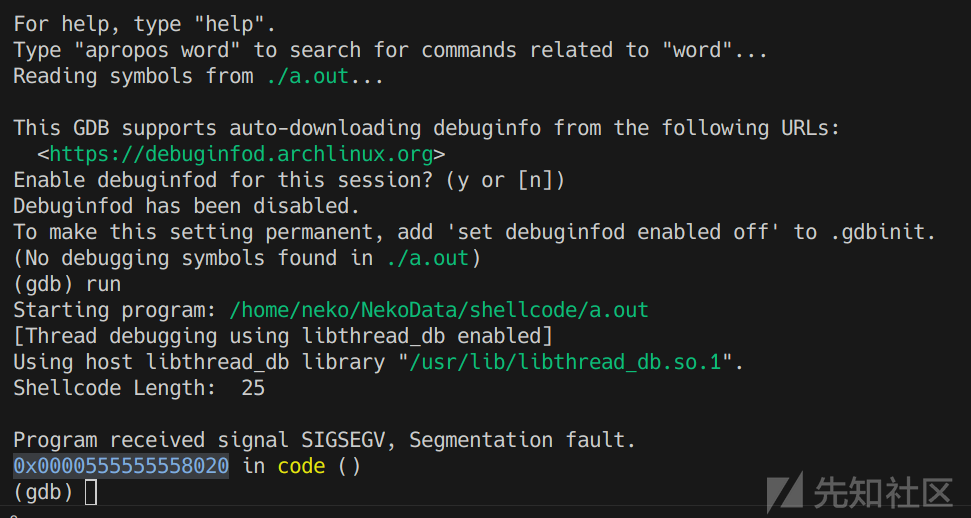
Task: Click the 'Thread debugging using libthread_db enabled' line
Action: pos(282,336)
